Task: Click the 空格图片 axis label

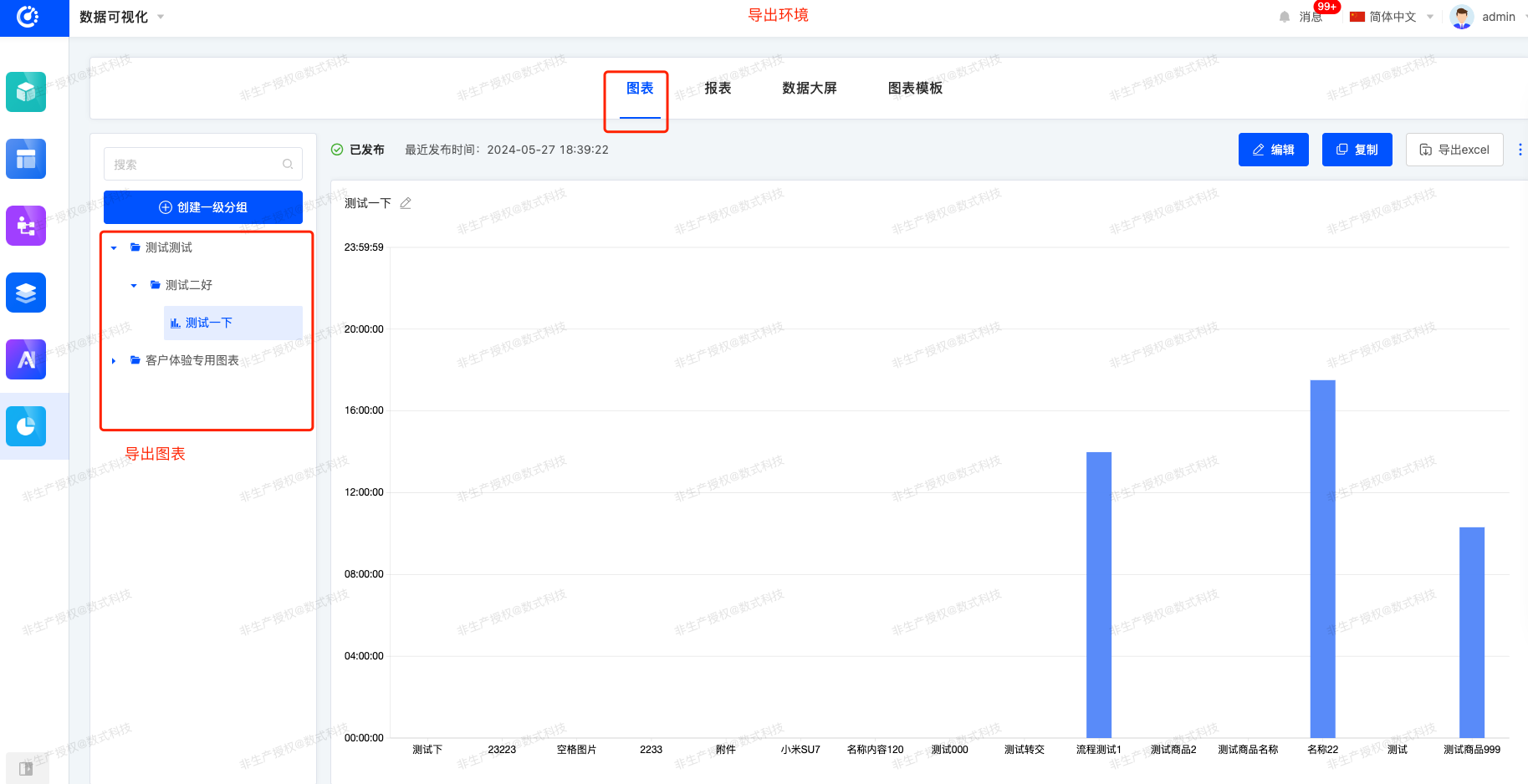Action: tap(576, 750)
